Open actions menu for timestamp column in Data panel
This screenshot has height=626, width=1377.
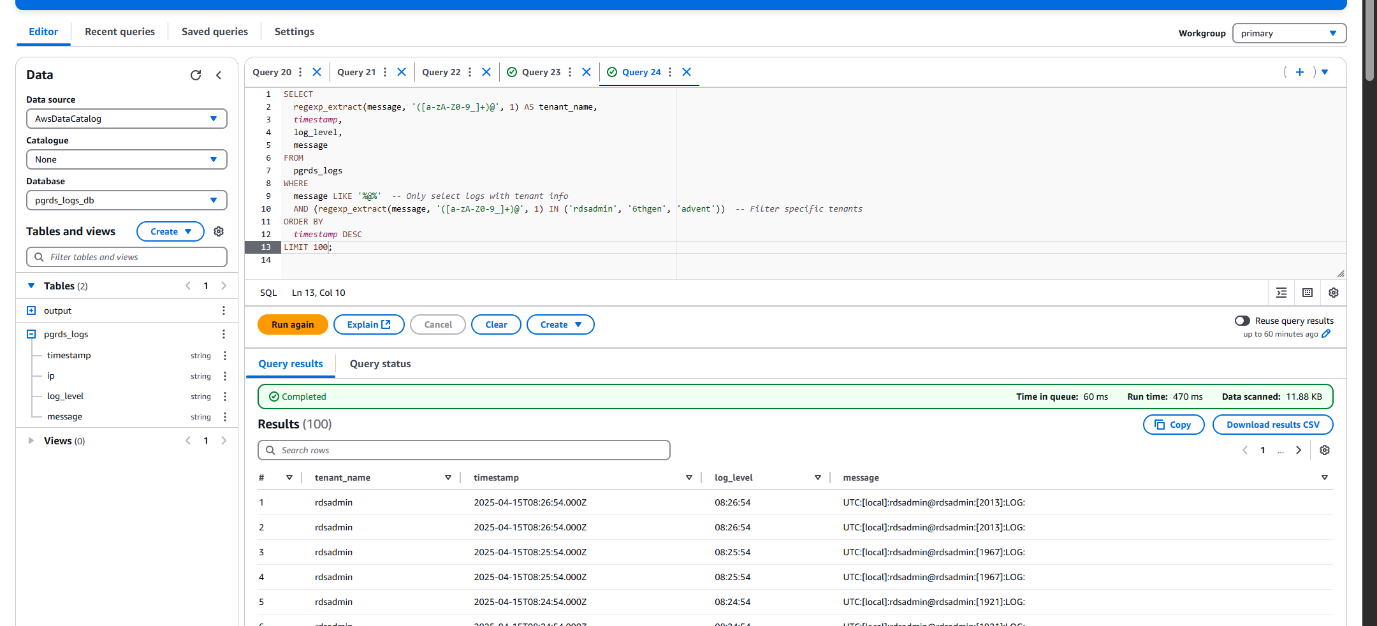coord(223,355)
